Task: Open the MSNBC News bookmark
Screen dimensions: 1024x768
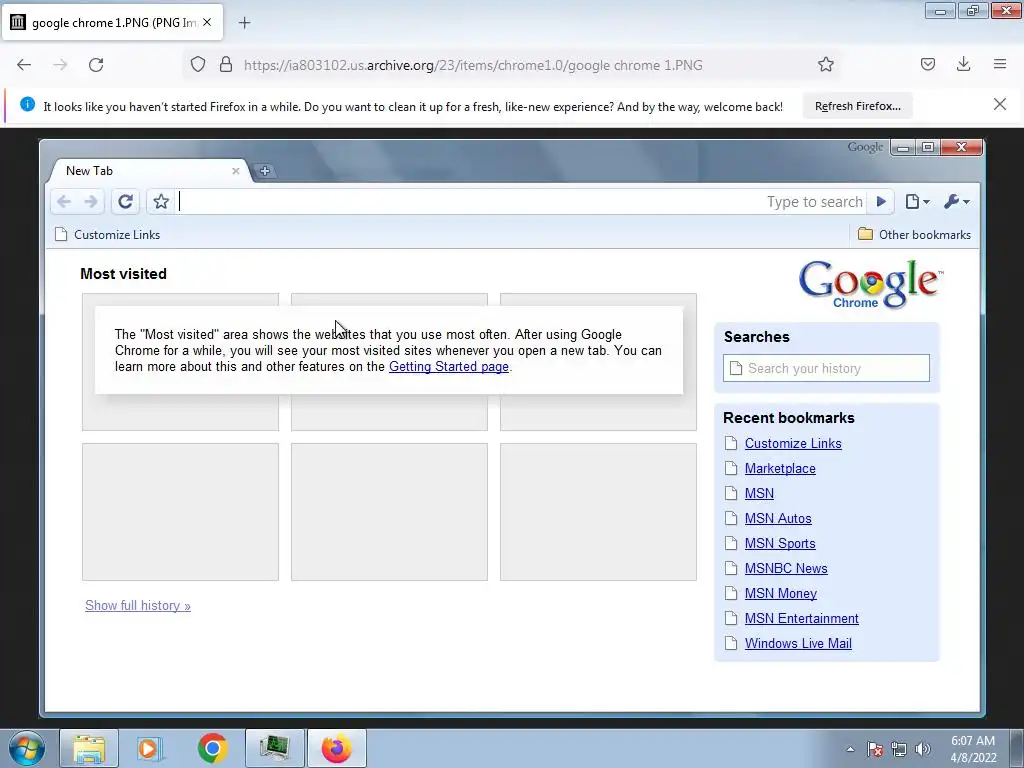Action: (786, 568)
